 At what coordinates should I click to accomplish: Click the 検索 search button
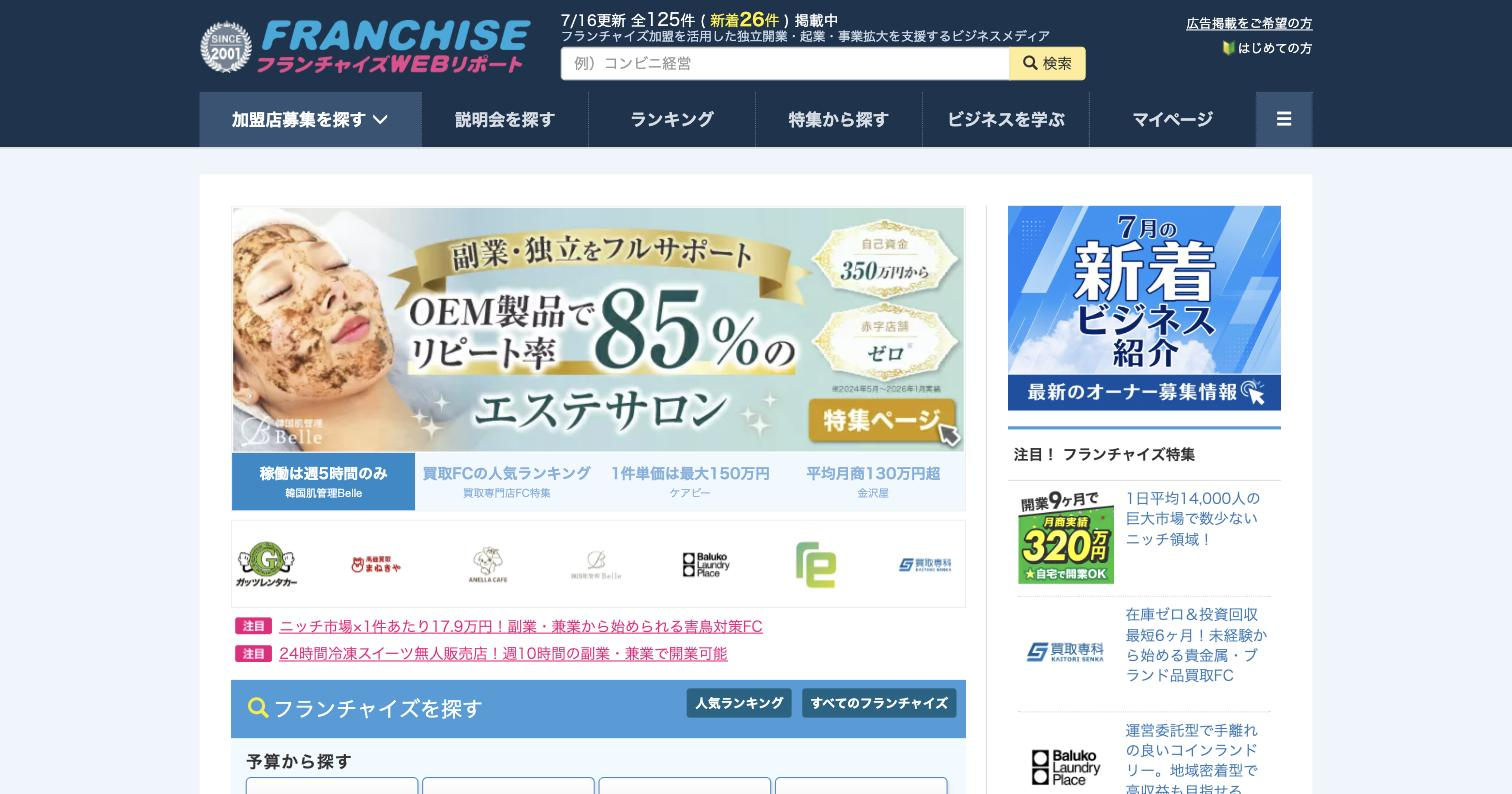click(x=1047, y=63)
